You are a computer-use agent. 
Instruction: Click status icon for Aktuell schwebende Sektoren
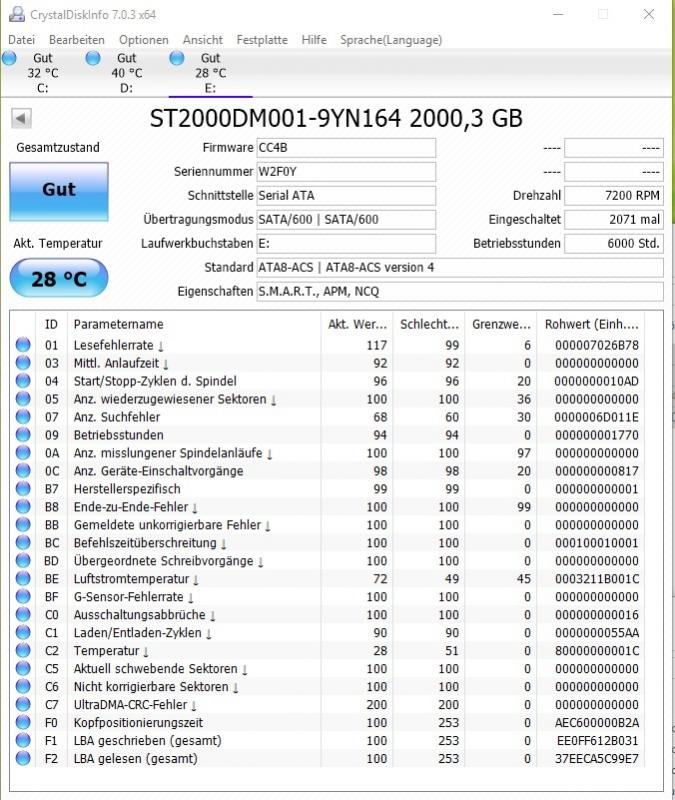click(x=23, y=668)
